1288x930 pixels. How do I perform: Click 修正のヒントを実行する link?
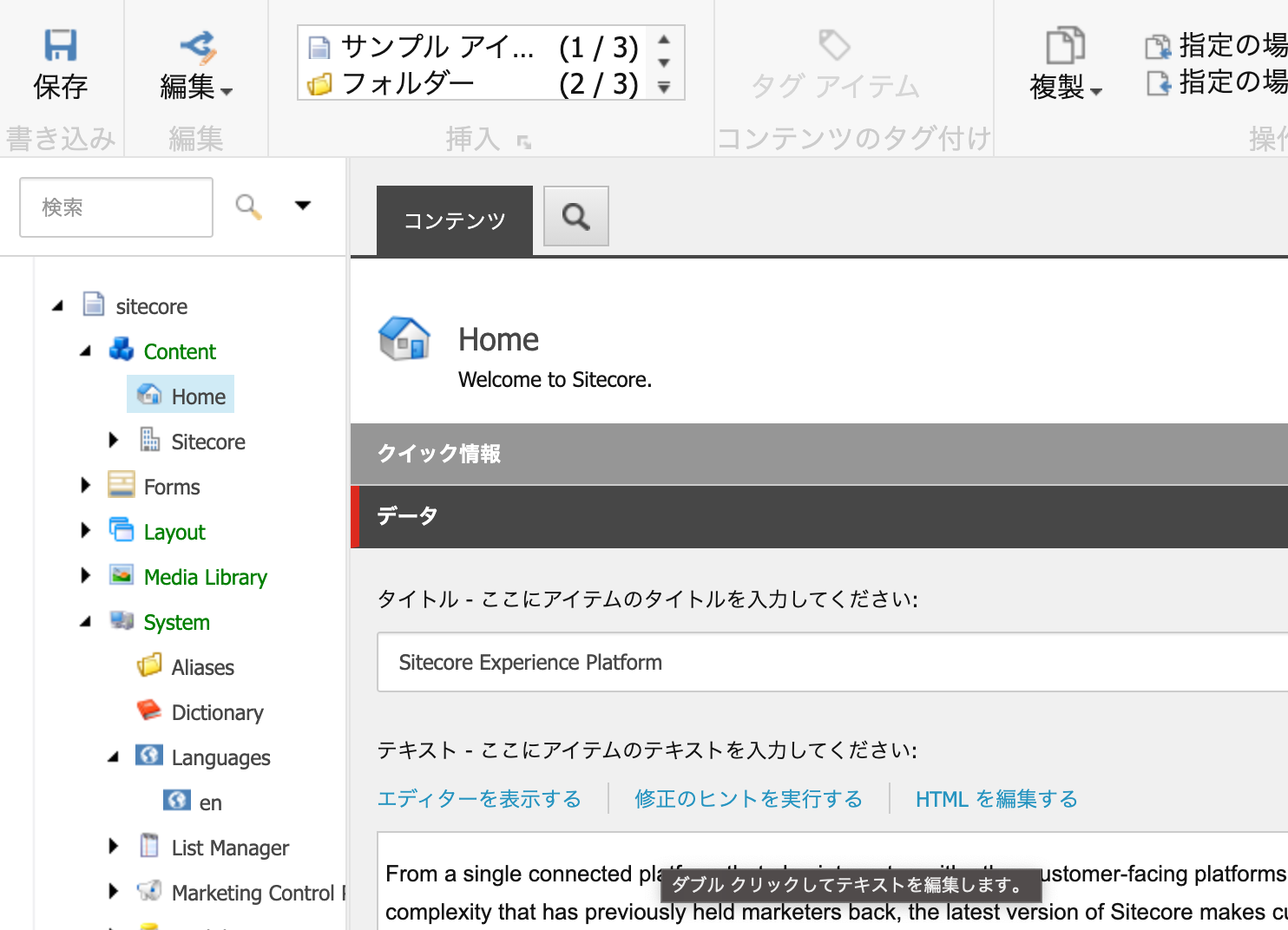click(x=749, y=799)
